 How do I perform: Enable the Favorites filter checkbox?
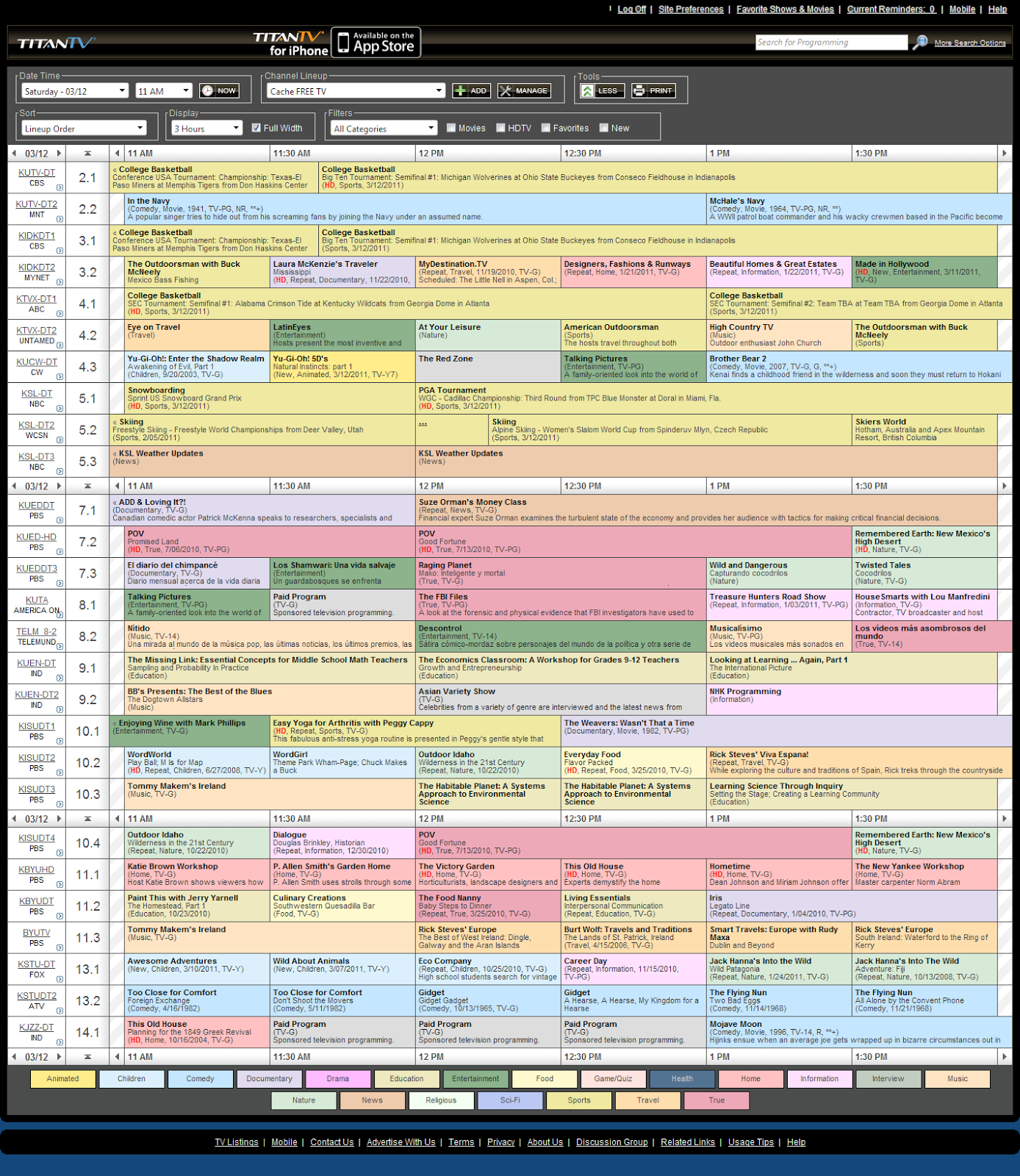[x=546, y=128]
